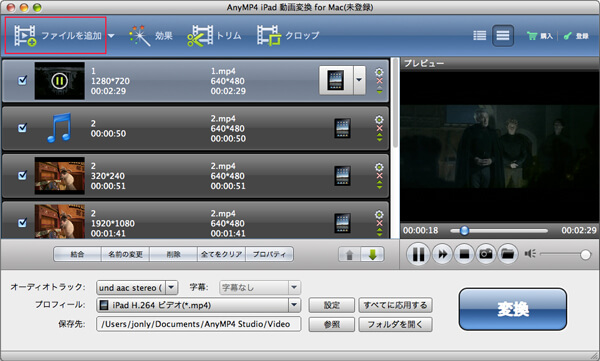Uncheck the checkbox for the 320*240 video row
Image resolution: width=600 pixels, height=361 pixels.
point(23,175)
